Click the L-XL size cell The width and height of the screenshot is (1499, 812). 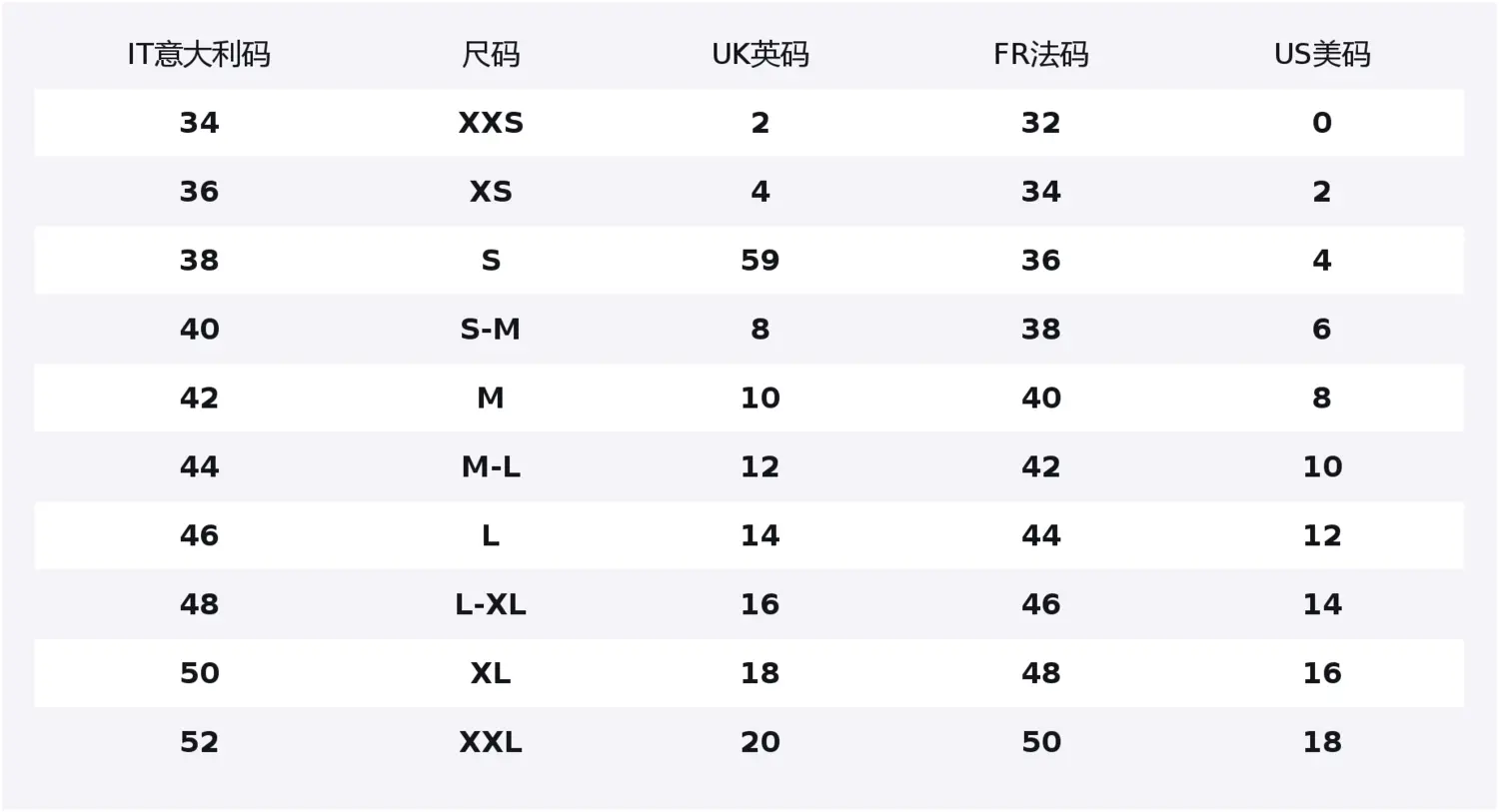(x=491, y=604)
